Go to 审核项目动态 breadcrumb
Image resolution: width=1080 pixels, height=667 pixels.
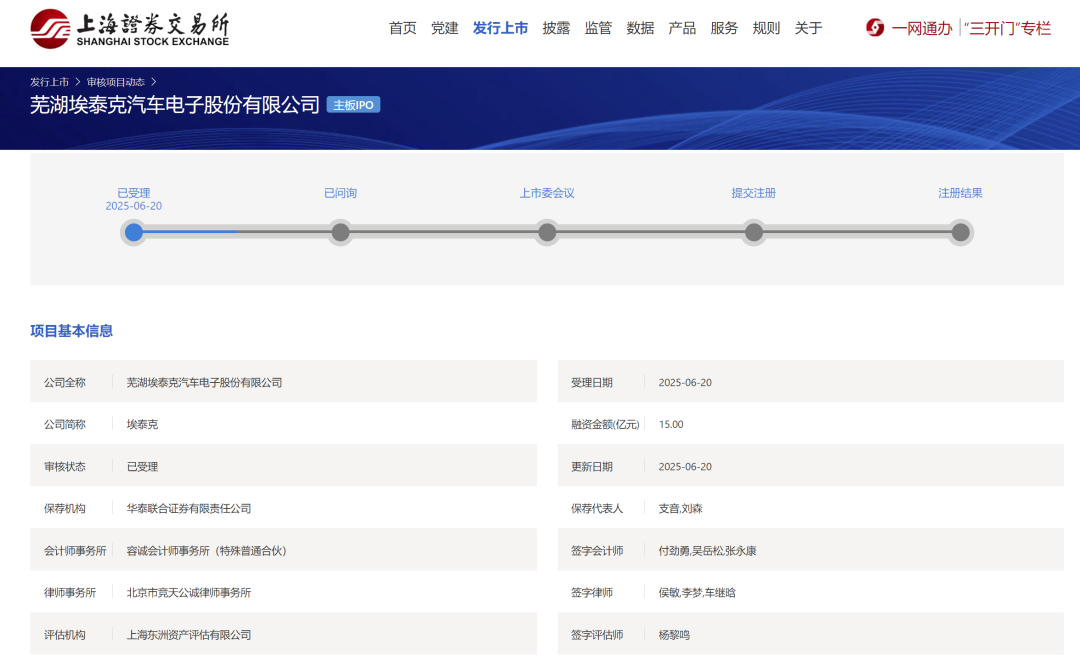pyautogui.click(x=116, y=82)
